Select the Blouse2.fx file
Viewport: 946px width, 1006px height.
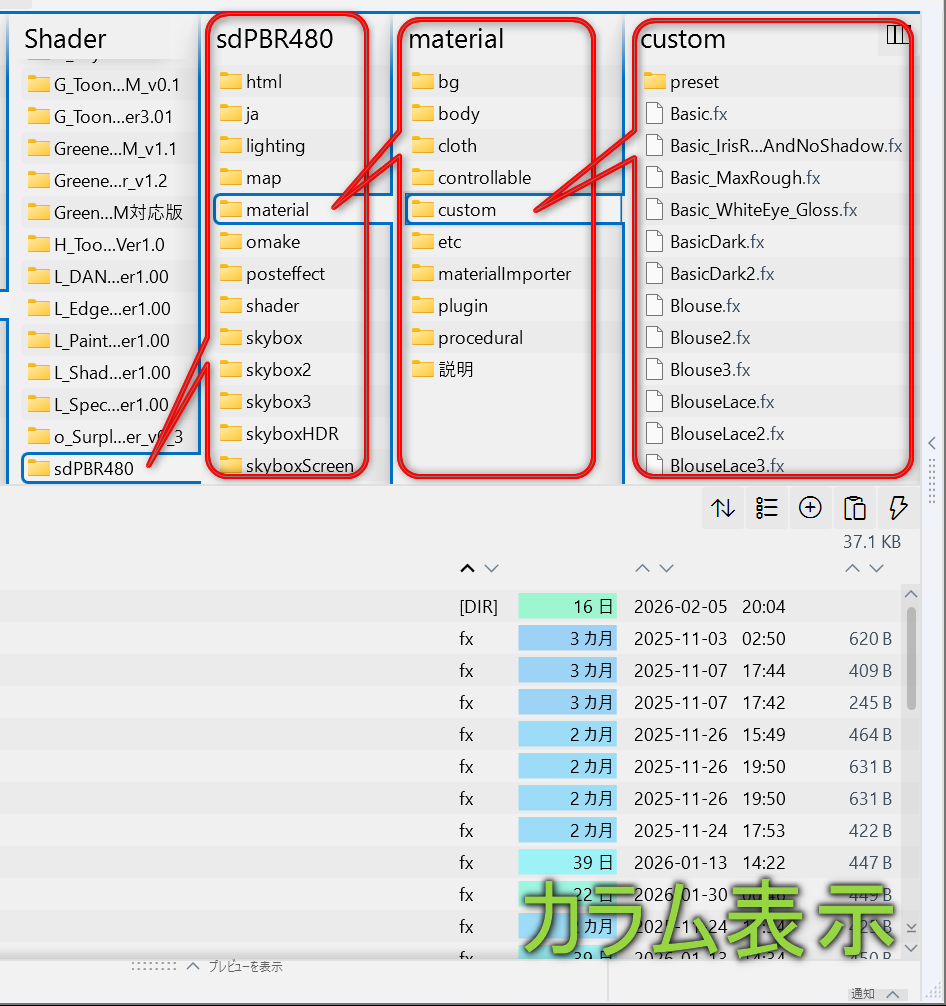click(710, 338)
